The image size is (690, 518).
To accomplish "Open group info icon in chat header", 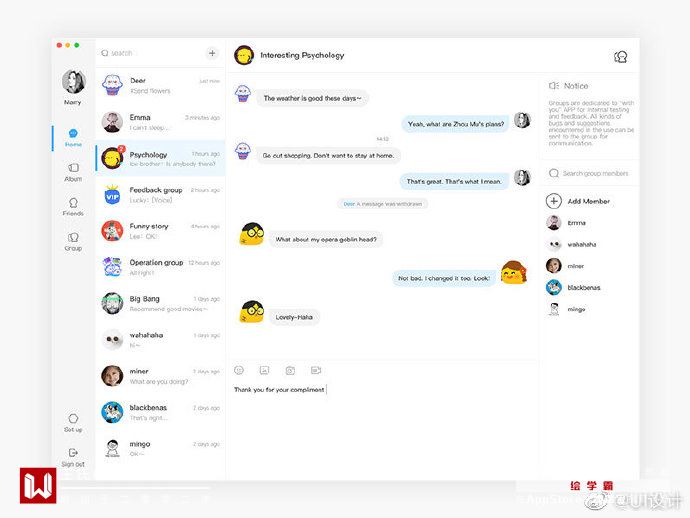I will tap(620, 57).
